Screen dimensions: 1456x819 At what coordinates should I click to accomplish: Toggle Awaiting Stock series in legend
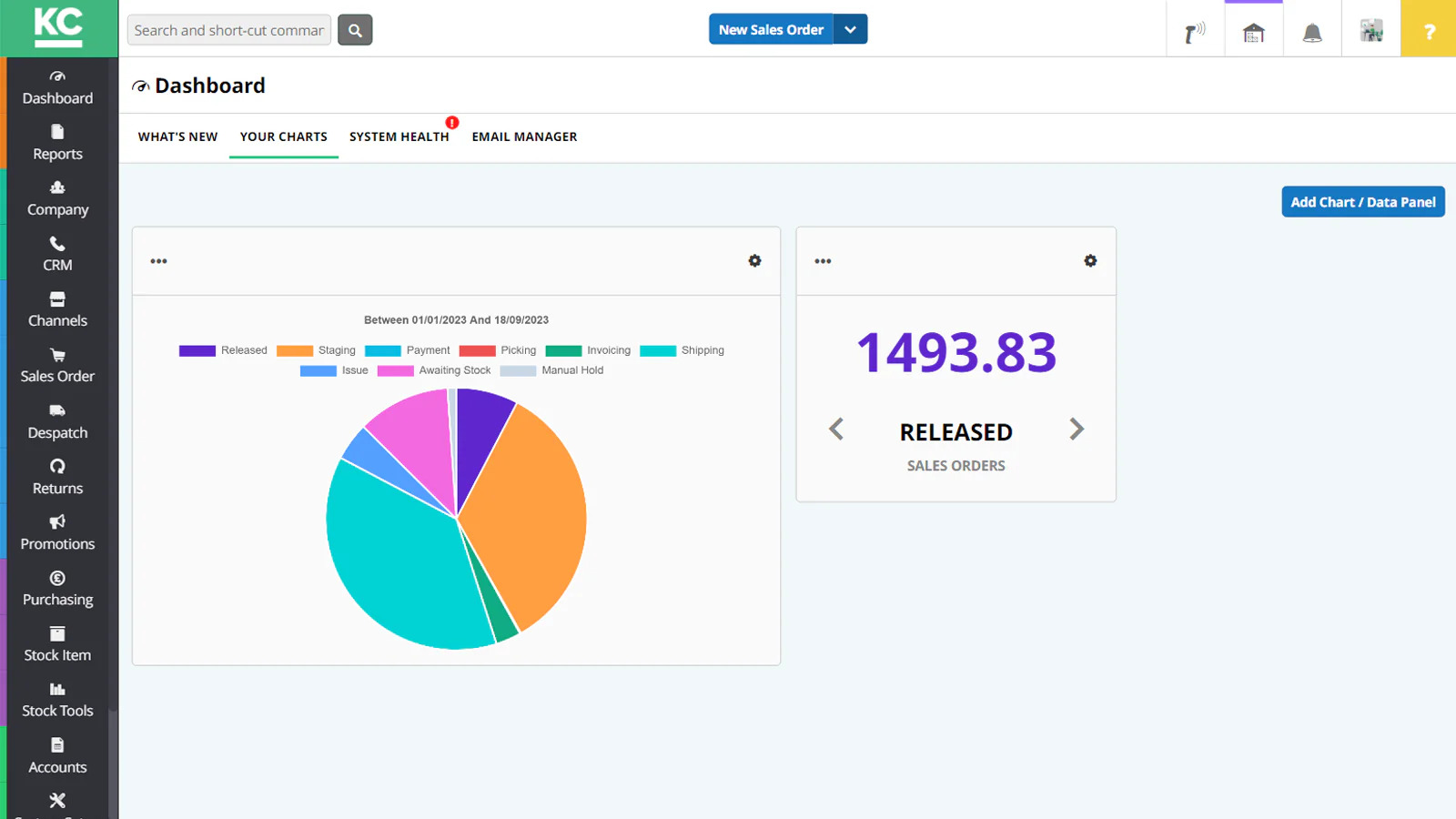click(x=434, y=370)
